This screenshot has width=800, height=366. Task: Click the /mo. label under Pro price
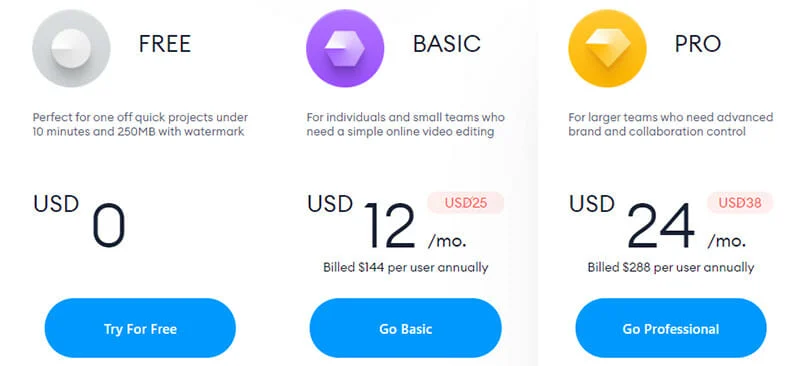(727, 240)
